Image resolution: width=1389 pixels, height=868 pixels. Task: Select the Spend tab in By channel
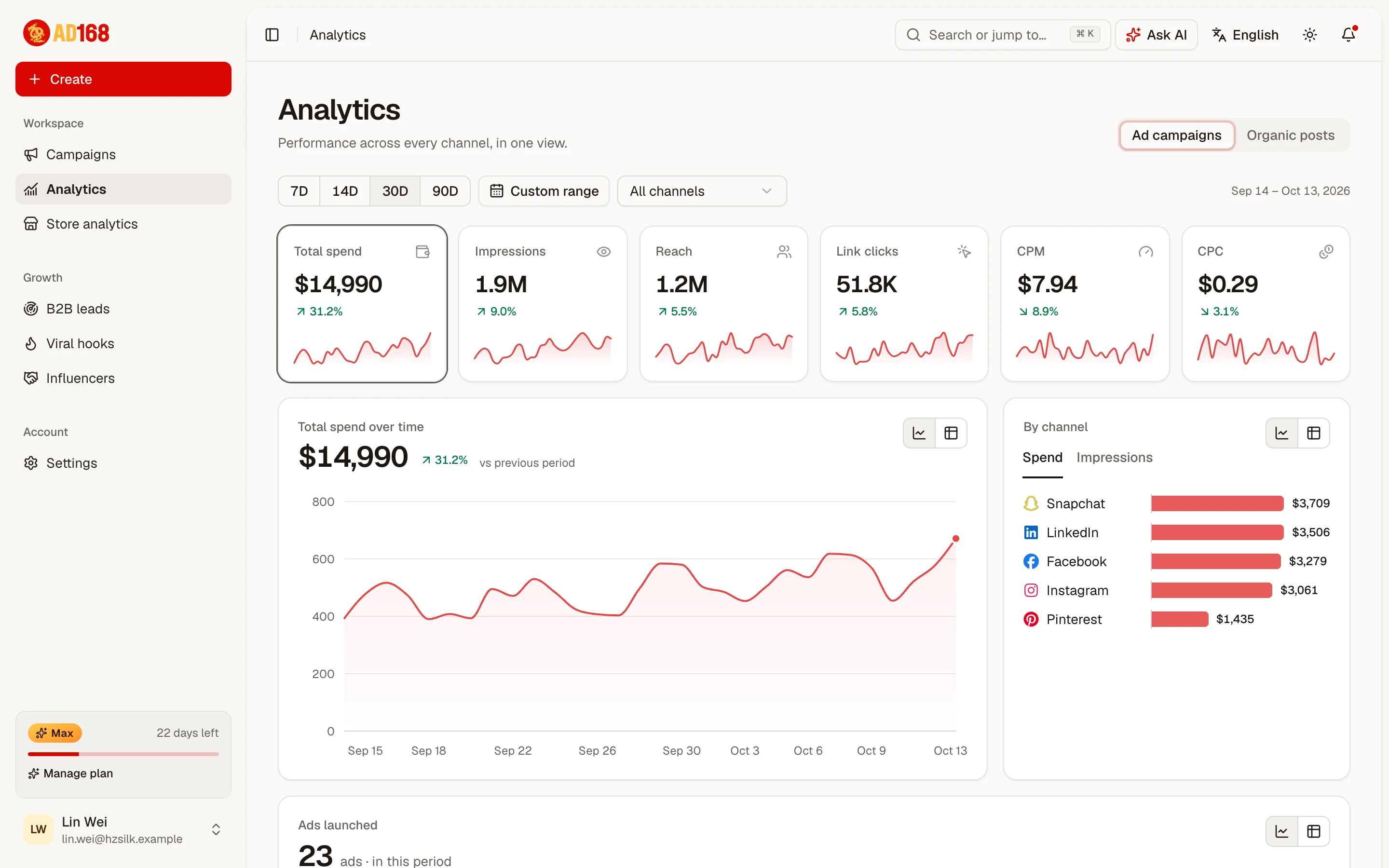point(1042,458)
